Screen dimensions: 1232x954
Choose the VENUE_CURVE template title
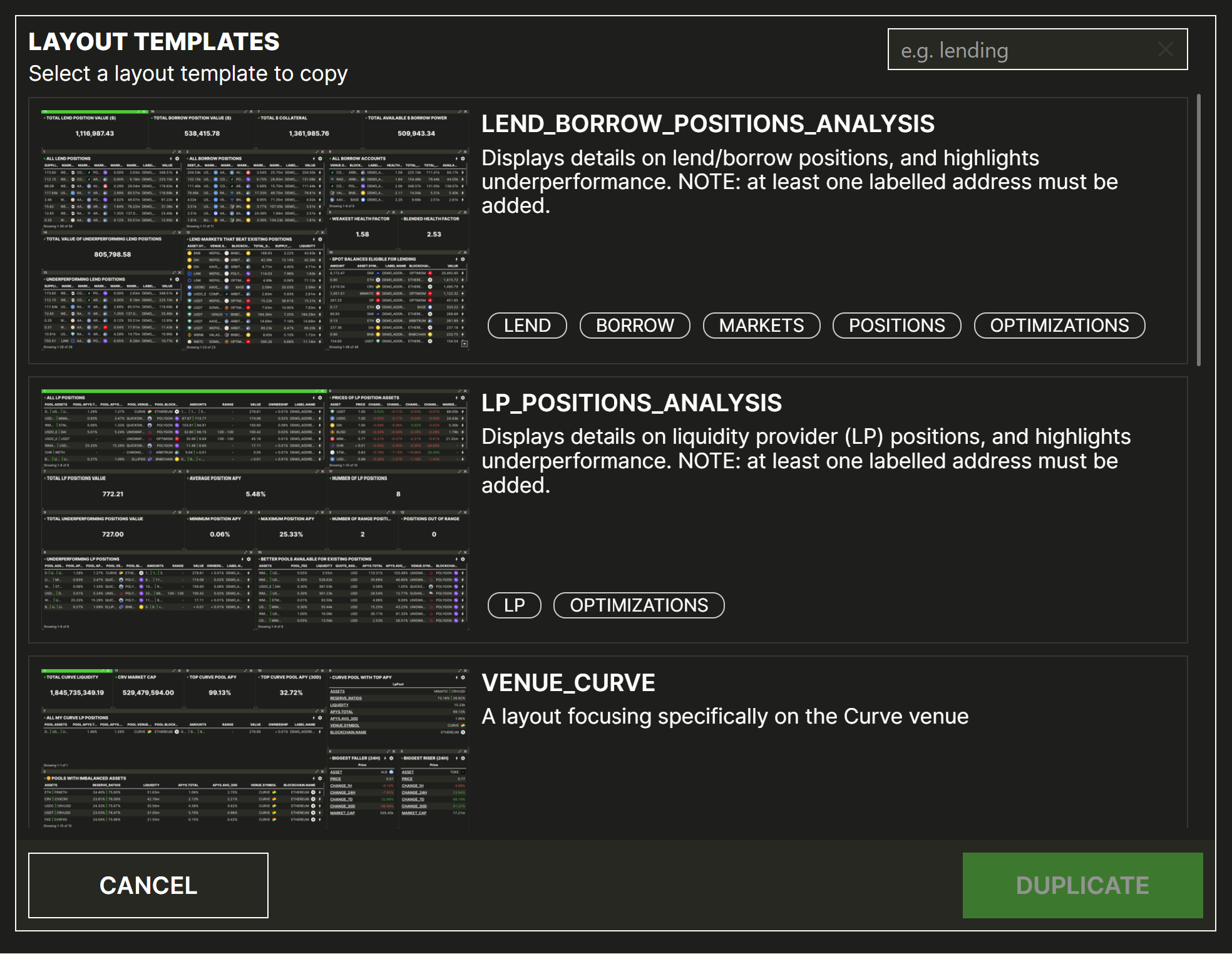click(x=568, y=683)
